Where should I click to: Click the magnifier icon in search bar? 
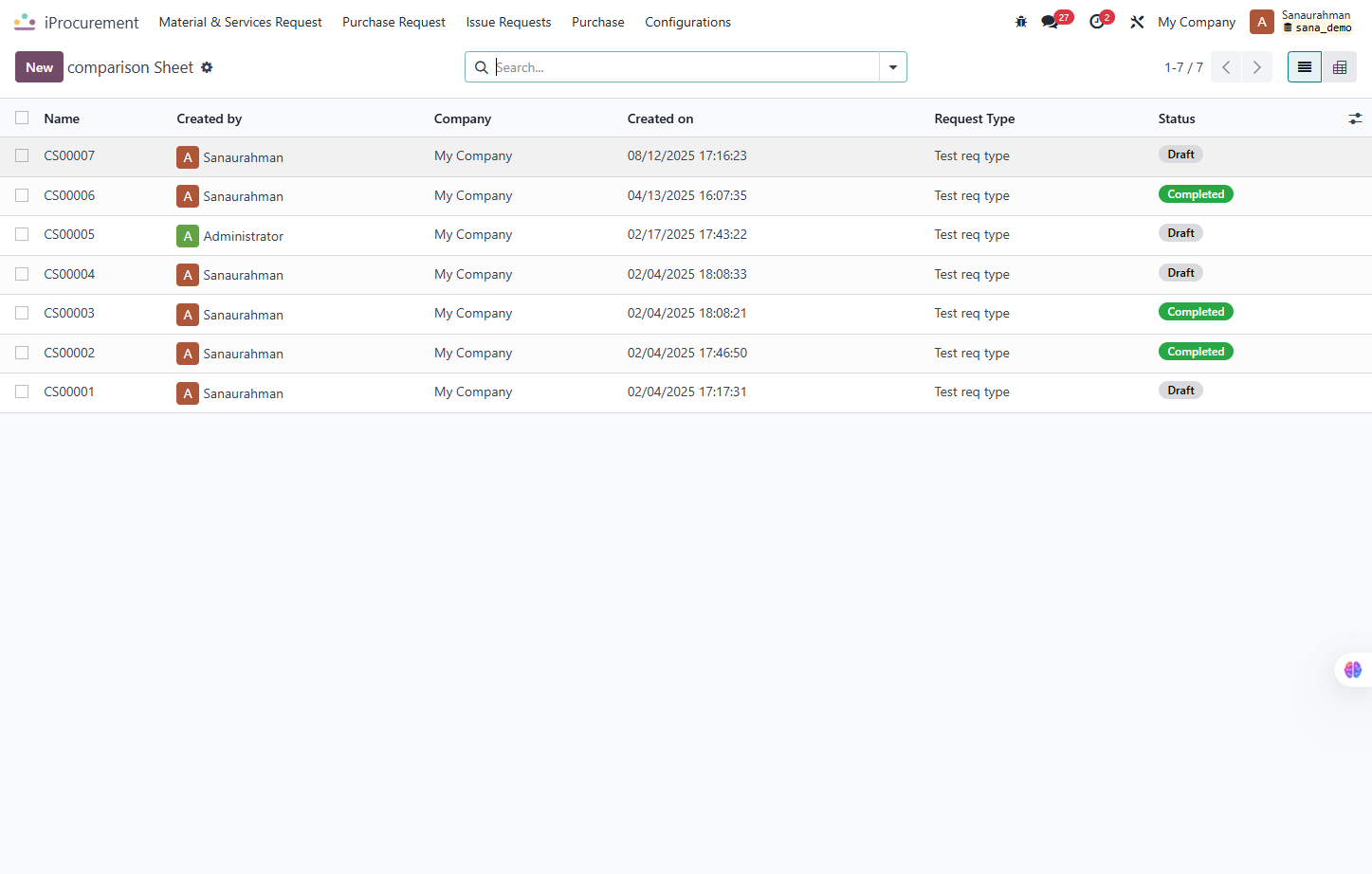coord(482,67)
